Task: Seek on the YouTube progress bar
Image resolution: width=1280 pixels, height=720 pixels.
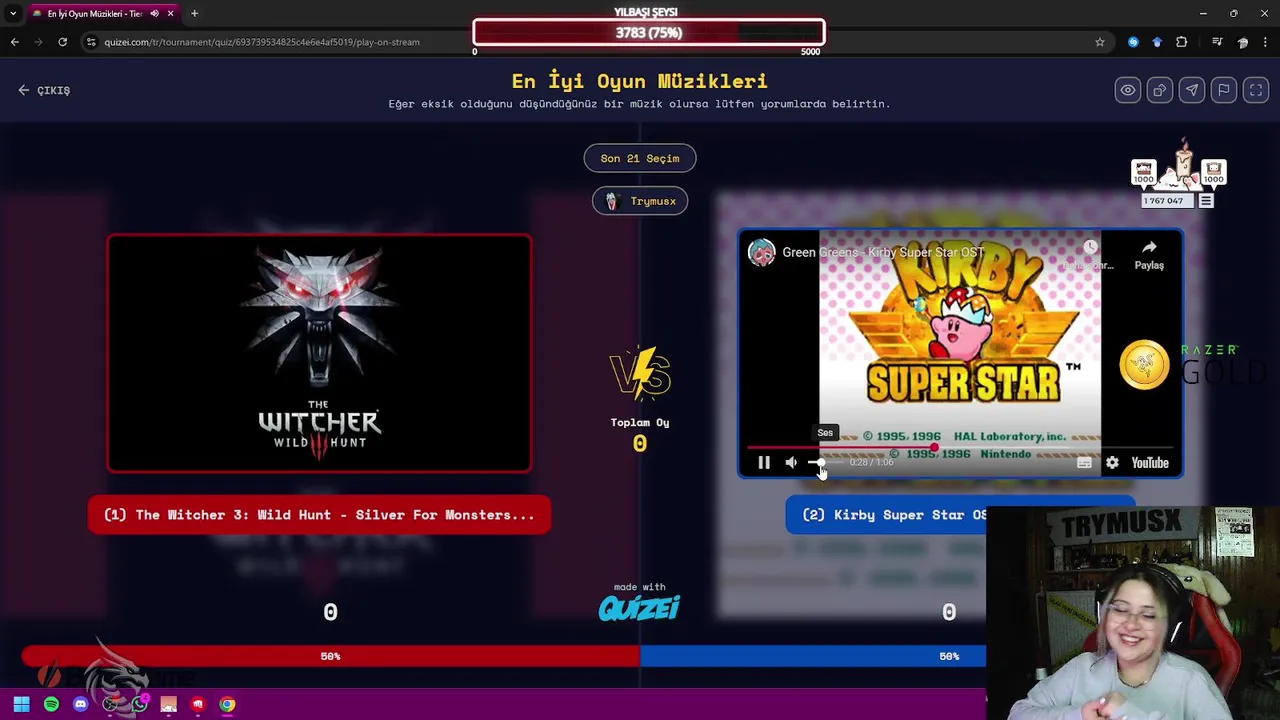Action: coord(960,448)
